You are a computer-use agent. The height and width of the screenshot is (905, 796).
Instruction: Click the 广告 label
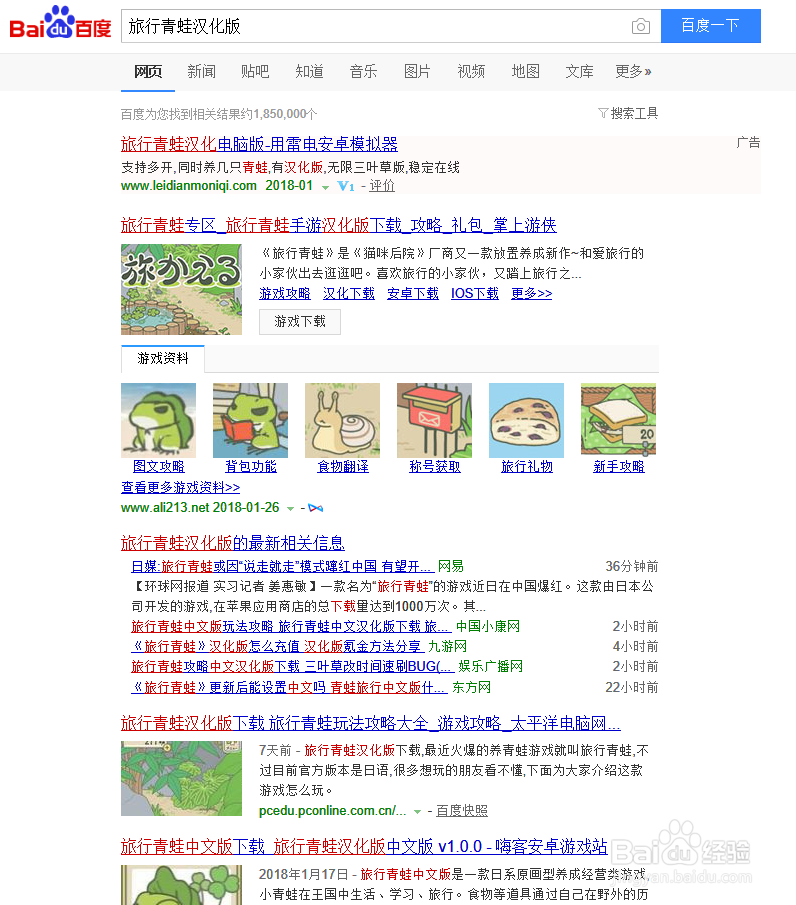pos(748,143)
